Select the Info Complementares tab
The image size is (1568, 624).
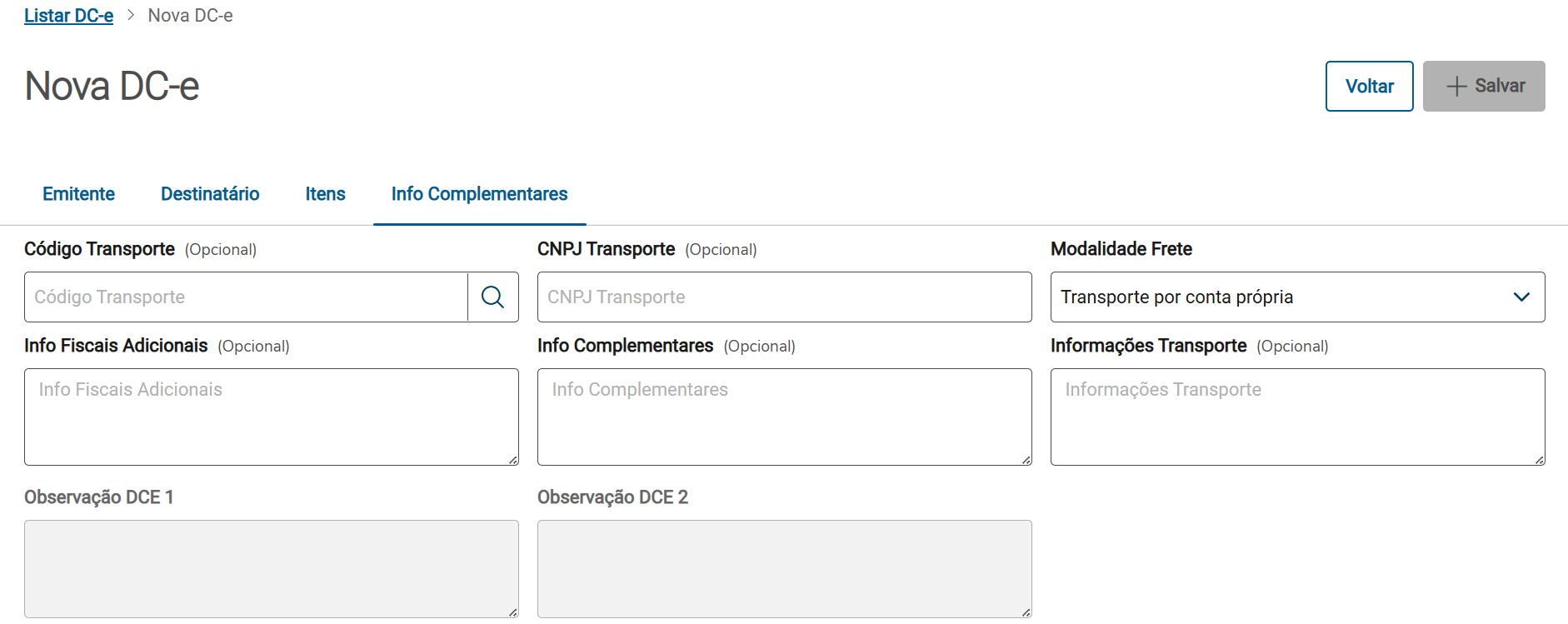[x=479, y=194]
